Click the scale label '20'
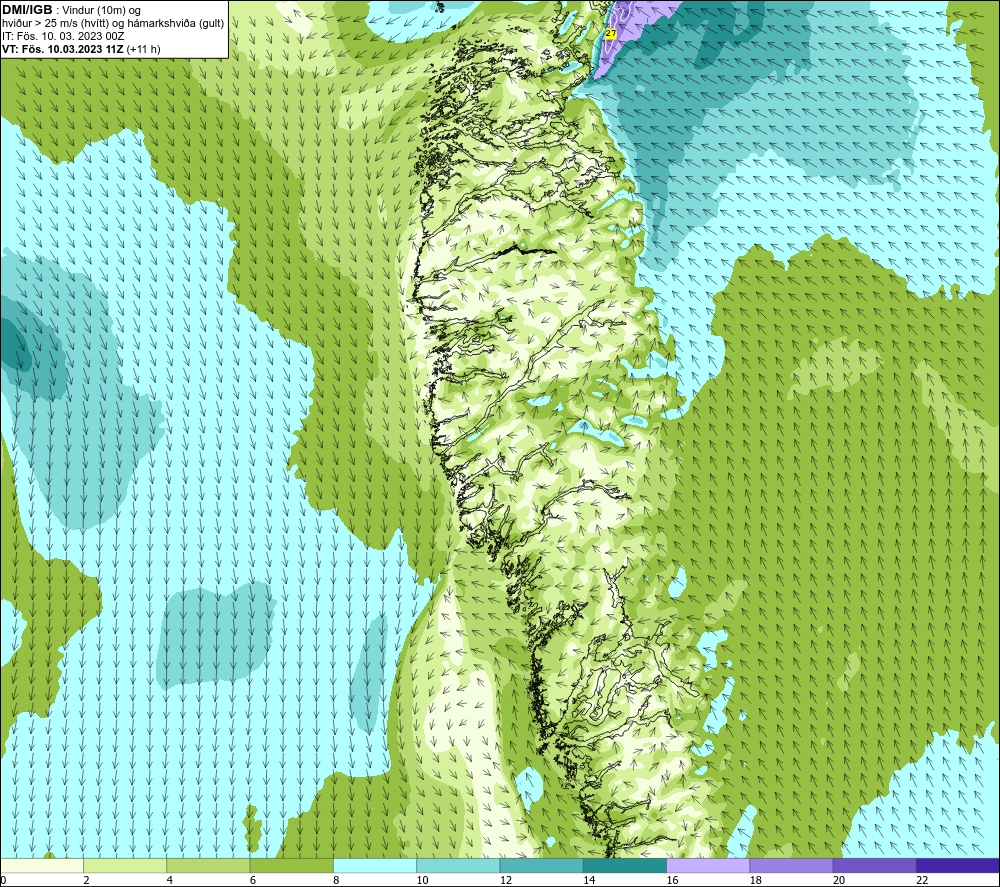 pyautogui.click(x=839, y=880)
